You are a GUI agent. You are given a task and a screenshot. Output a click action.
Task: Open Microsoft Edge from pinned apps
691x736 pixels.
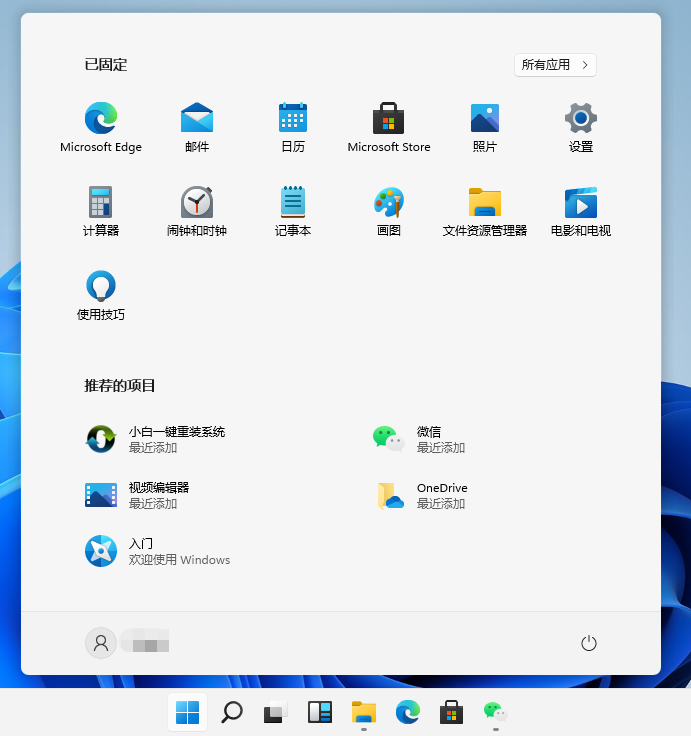[x=101, y=127]
